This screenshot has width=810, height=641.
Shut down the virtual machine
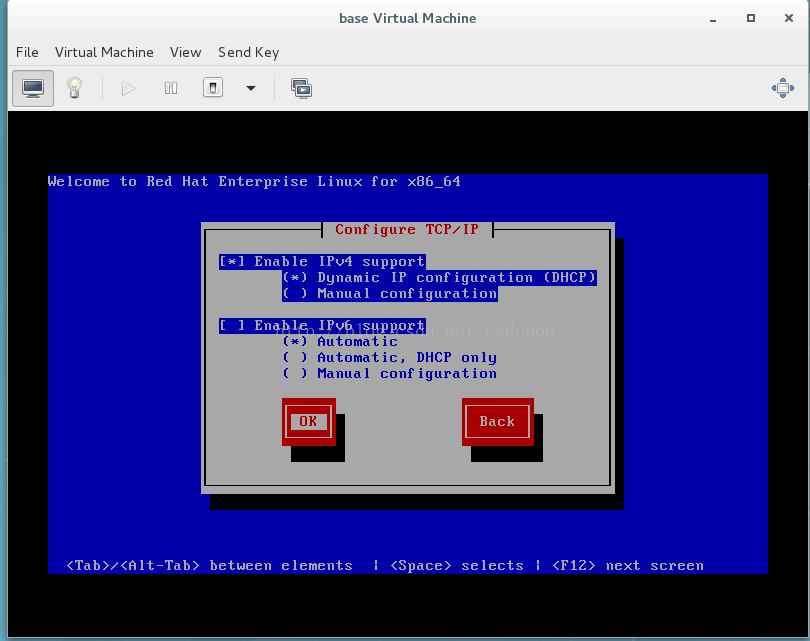pyautogui.click(x=213, y=88)
